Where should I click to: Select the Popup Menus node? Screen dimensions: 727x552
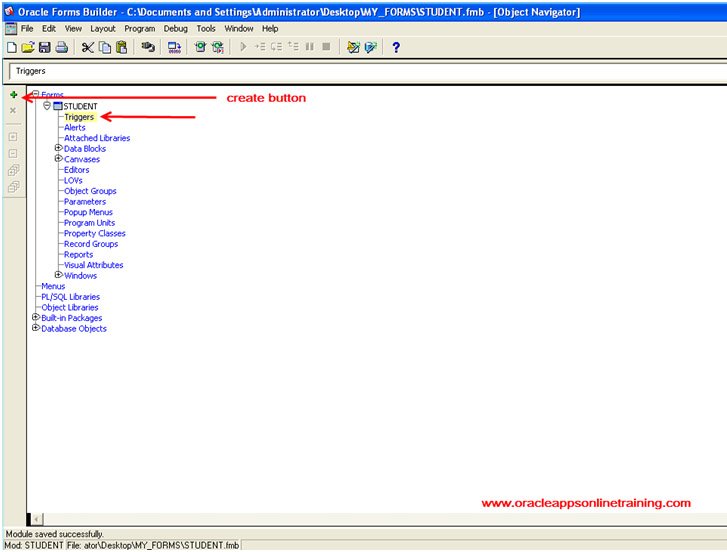coord(88,212)
